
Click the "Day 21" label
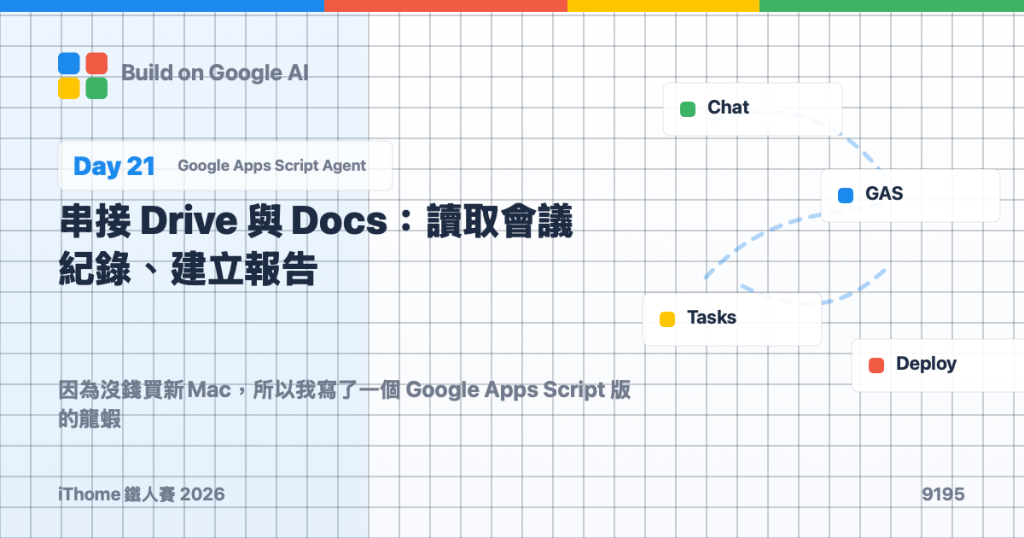114,166
